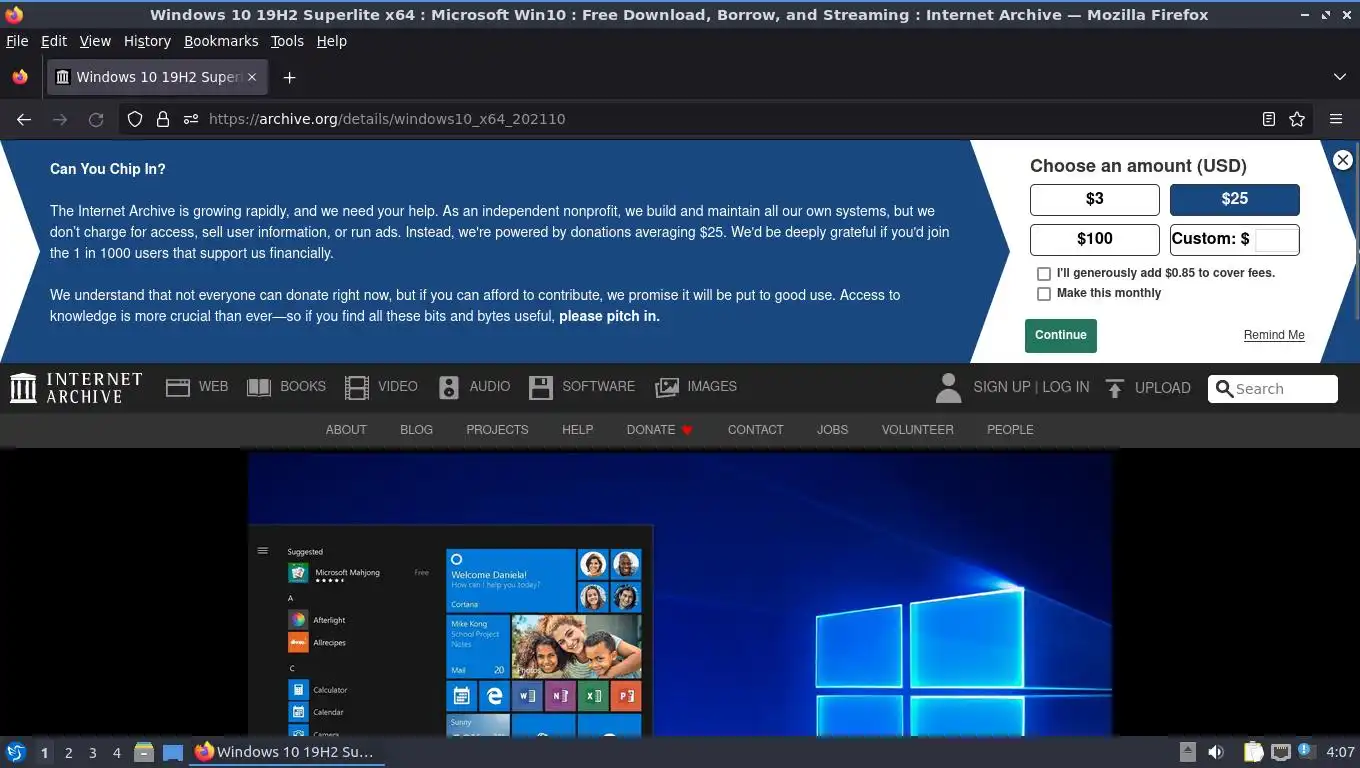Open the View menu
The image size is (1360, 768).
coord(95,41)
